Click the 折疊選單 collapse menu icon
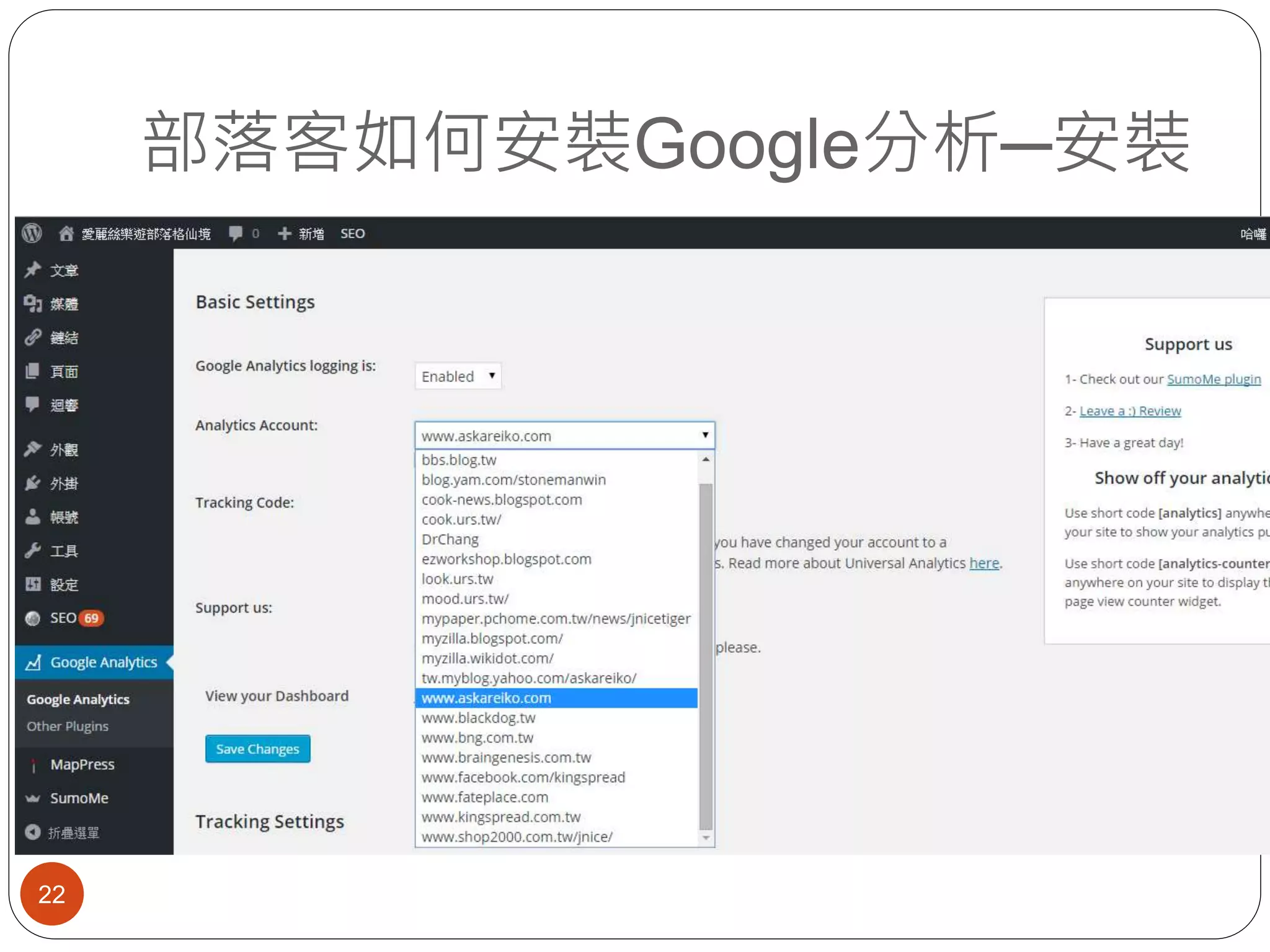This screenshot has height=952, width=1270. tap(33, 832)
